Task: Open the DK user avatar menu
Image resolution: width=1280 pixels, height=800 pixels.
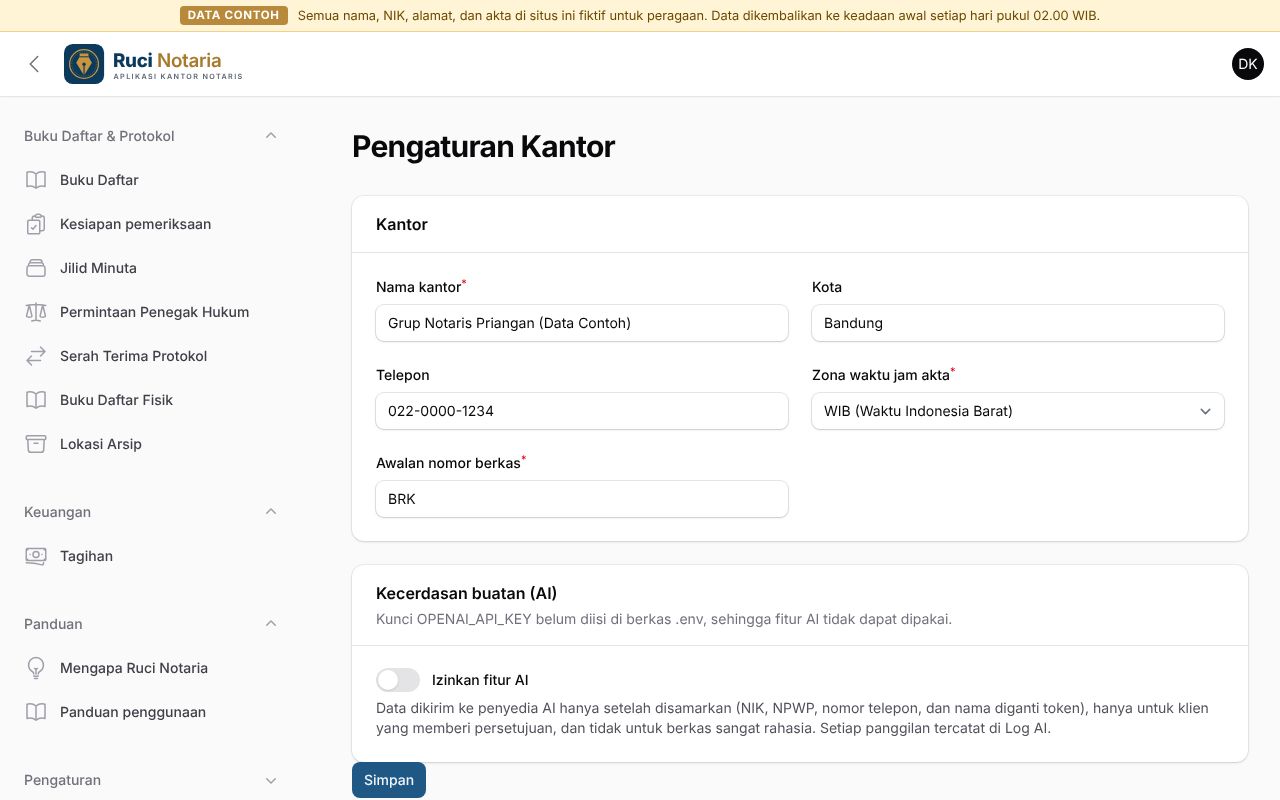Action: [1248, 64]
